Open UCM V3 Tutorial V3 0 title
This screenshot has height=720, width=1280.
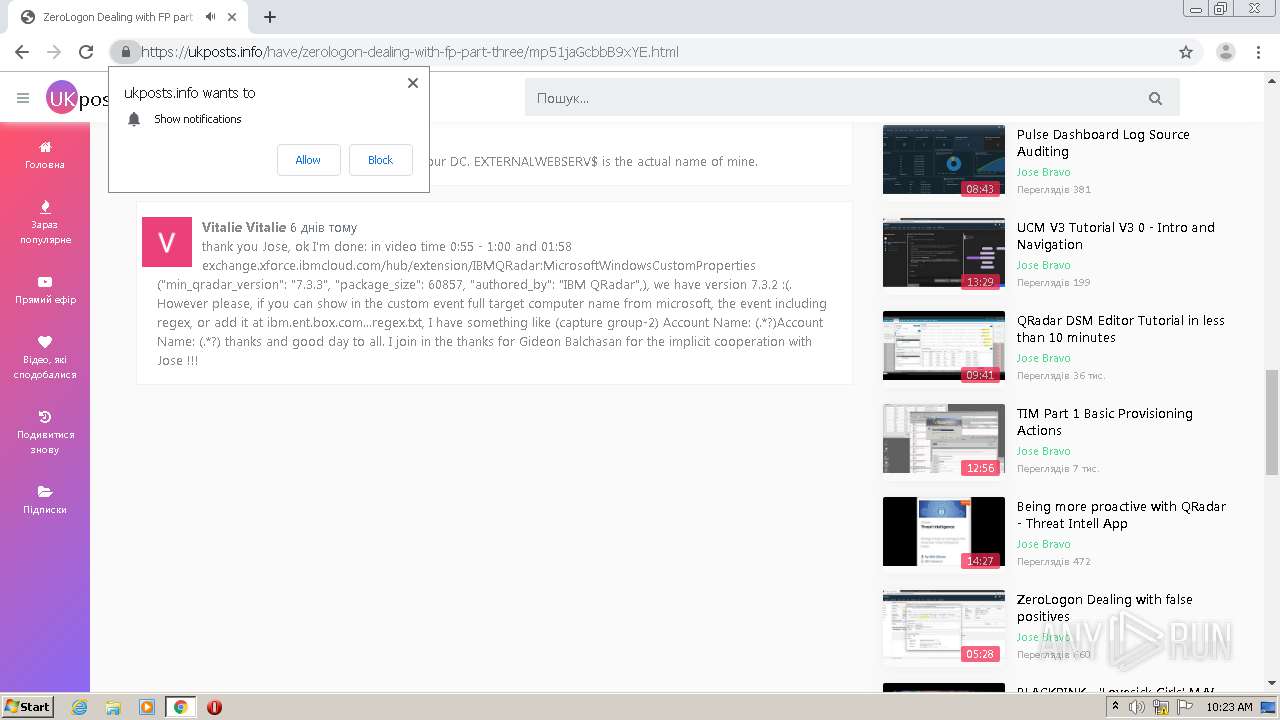click(x=1116, y=236)
